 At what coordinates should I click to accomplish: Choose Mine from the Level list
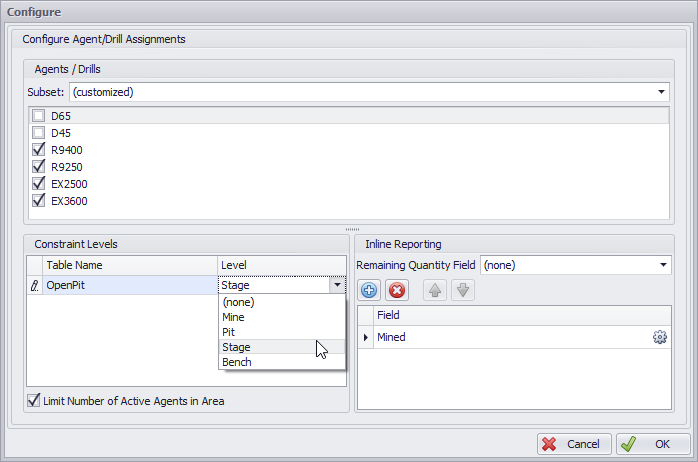[282, 317]
